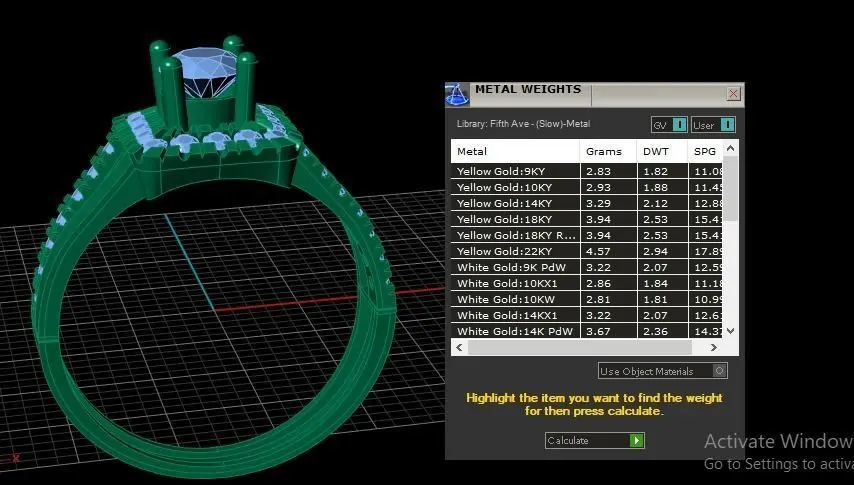854x485 pixels.
Task: Click the 2.12 DWT cell
Action: point(662,203)
